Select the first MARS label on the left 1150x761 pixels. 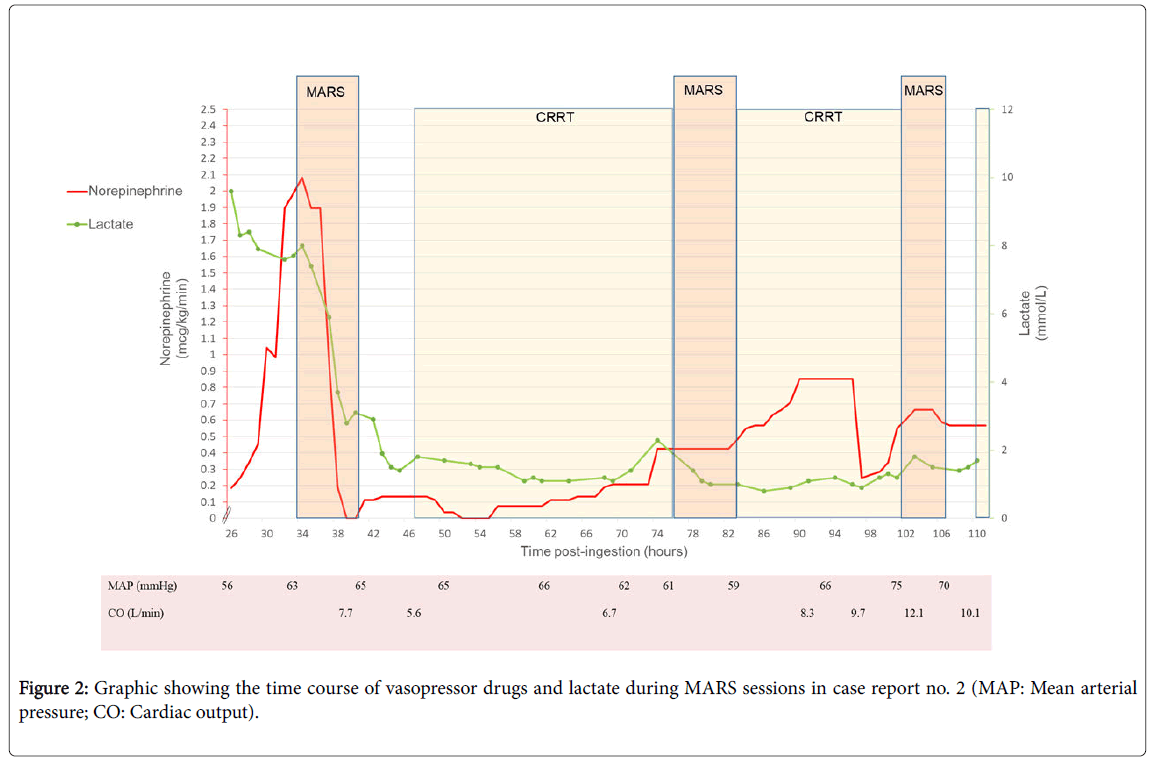325,92
